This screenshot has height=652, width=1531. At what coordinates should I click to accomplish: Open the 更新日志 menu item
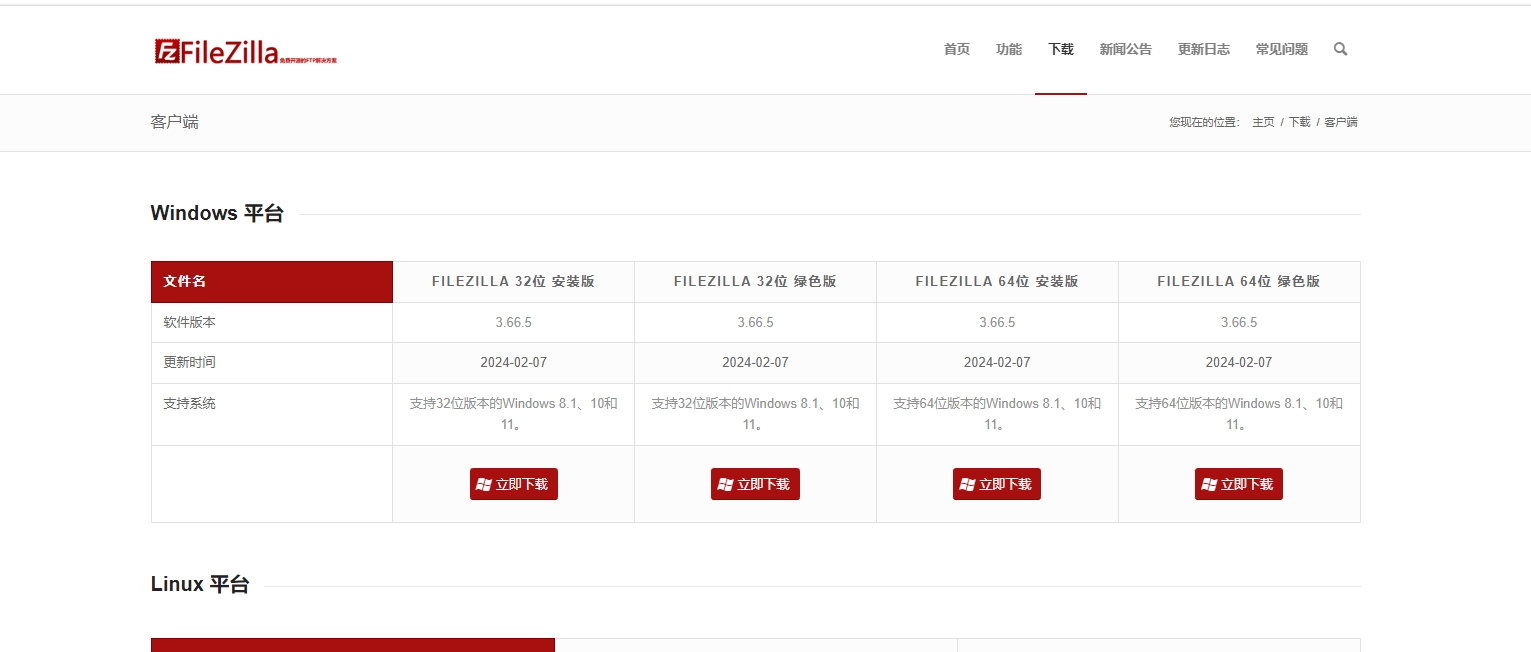click(x=1204, y=49)
